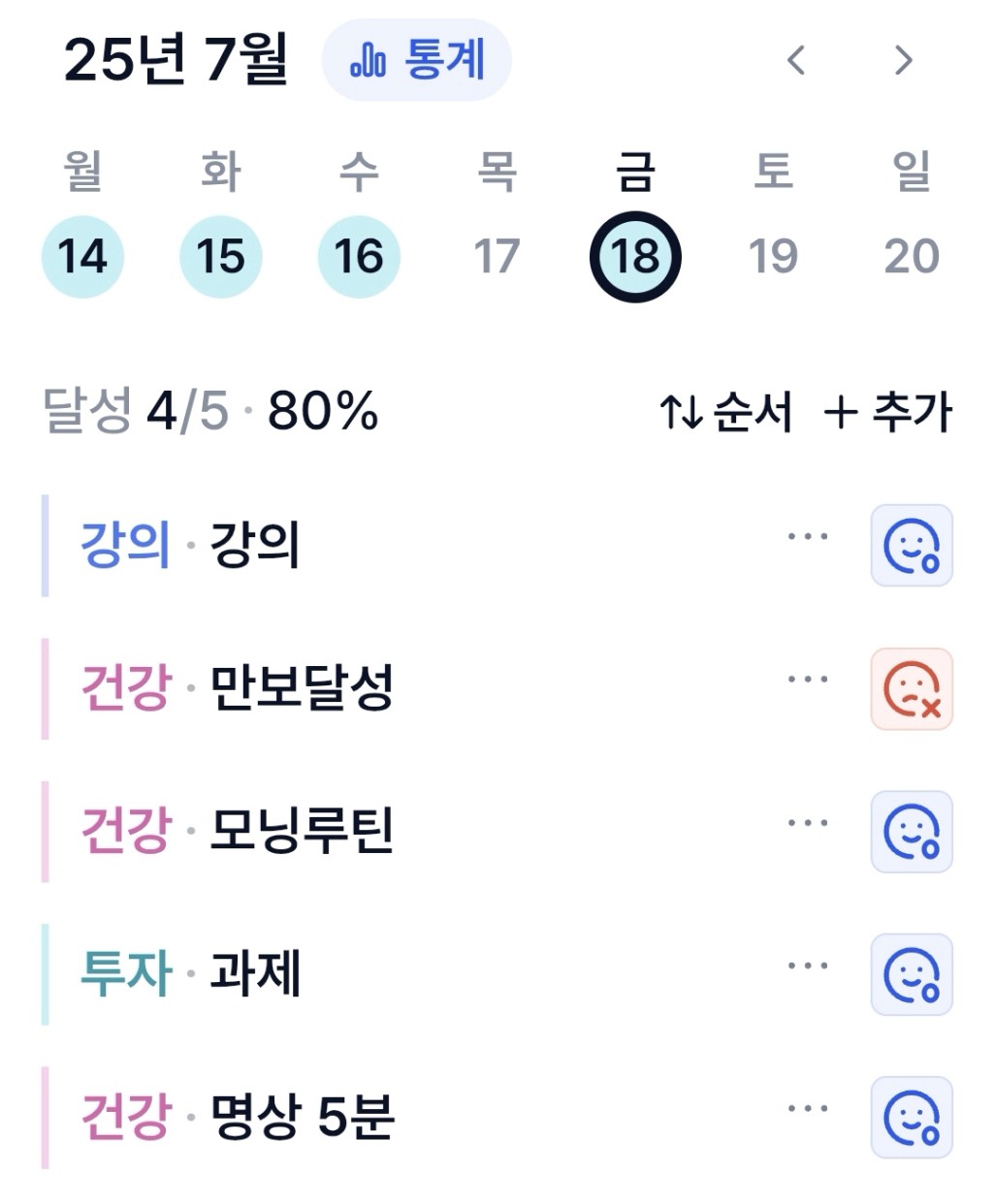Screen dimensions: 994x1204
Task: Select Thursday 17 in week strip
Action: tap(497, 257)
